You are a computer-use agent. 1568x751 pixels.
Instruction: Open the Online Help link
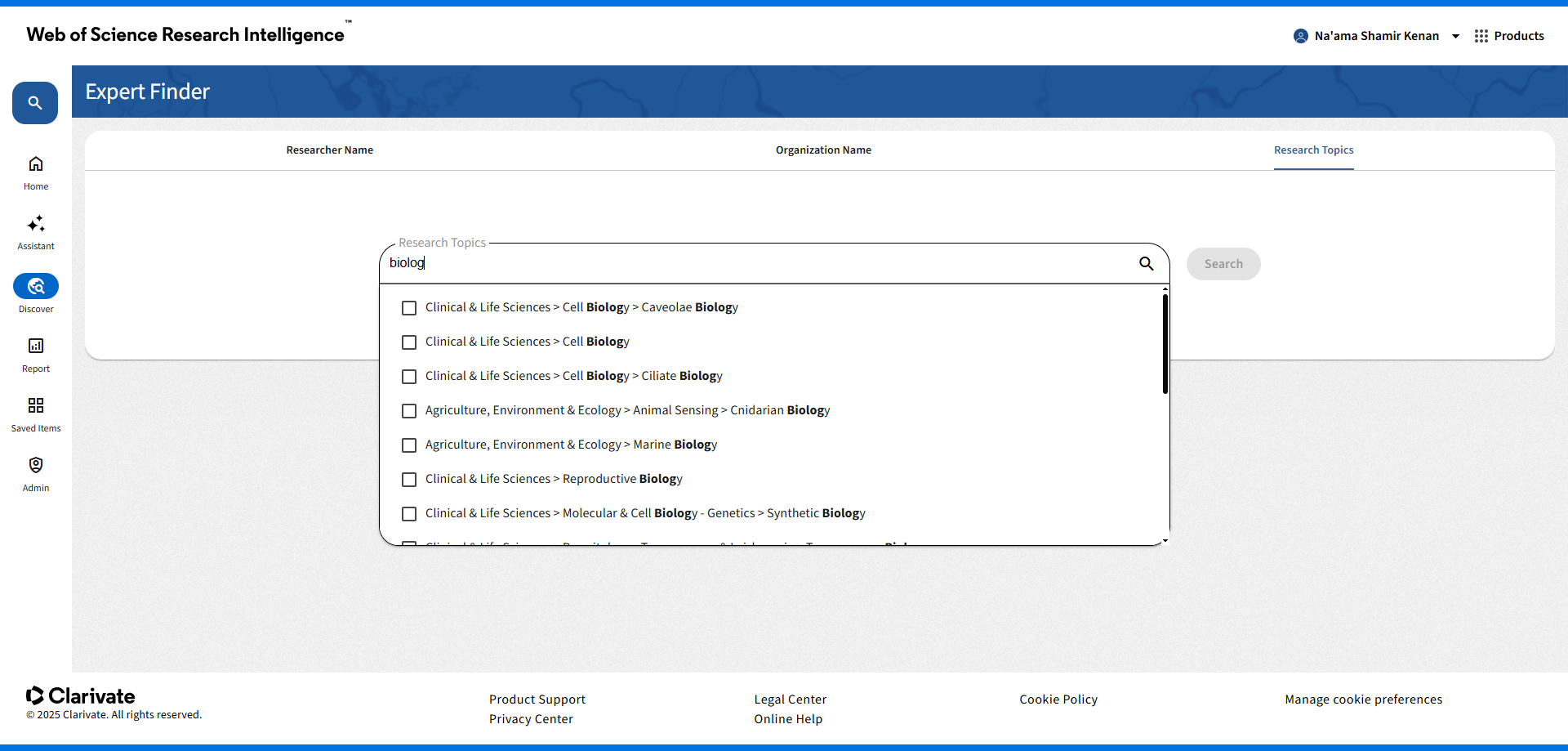(788, 719)
